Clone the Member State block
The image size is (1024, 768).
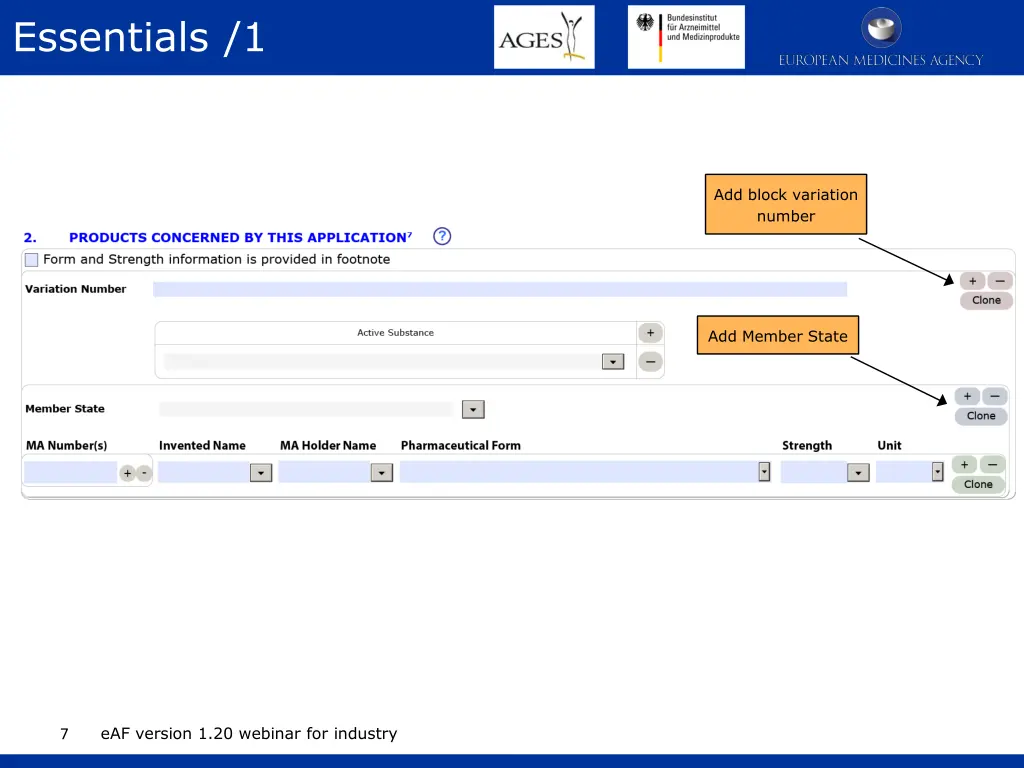pos(981,416)
